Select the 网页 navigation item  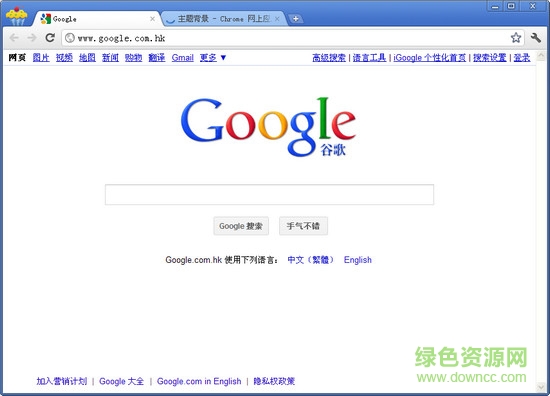17,58
